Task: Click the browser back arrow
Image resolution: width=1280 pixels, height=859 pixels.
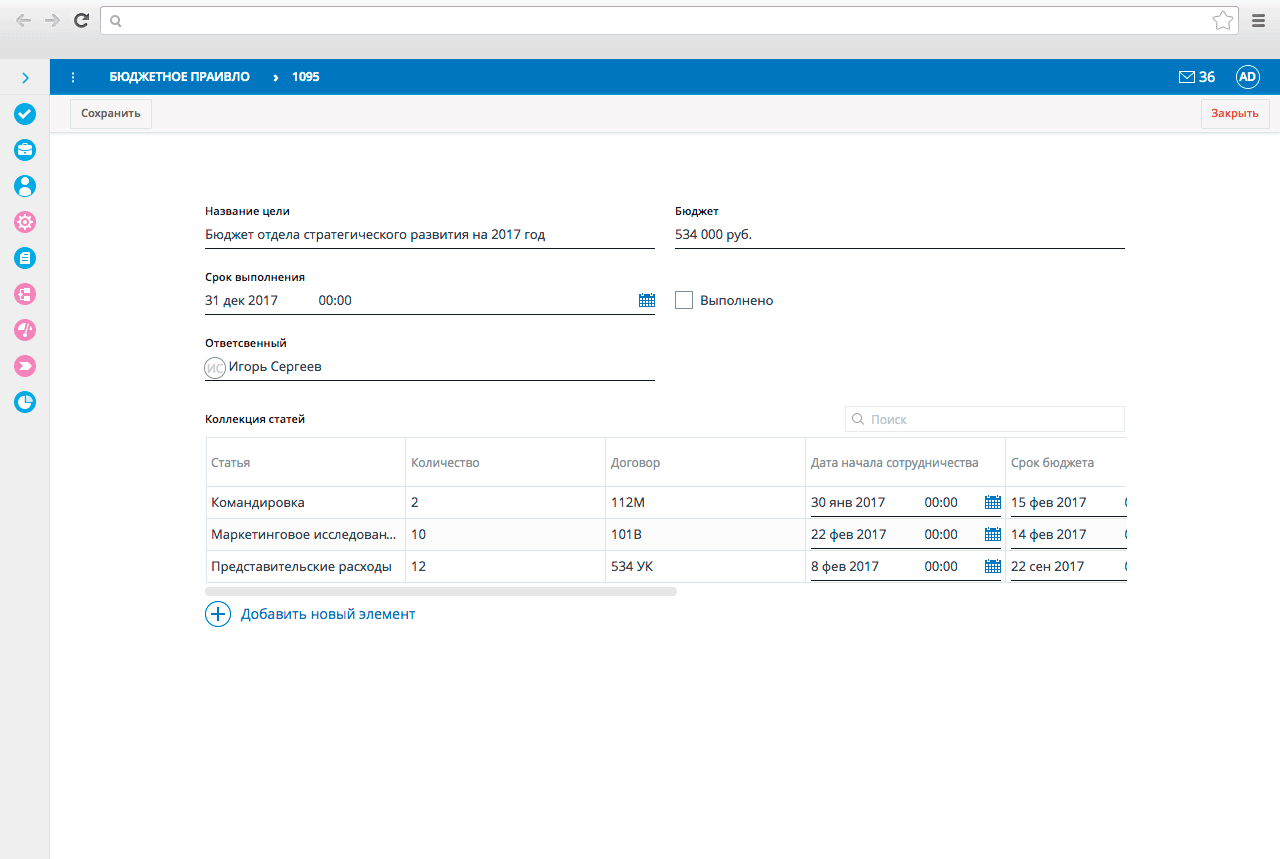Action: pyautogui.click(x=24, y=20)
